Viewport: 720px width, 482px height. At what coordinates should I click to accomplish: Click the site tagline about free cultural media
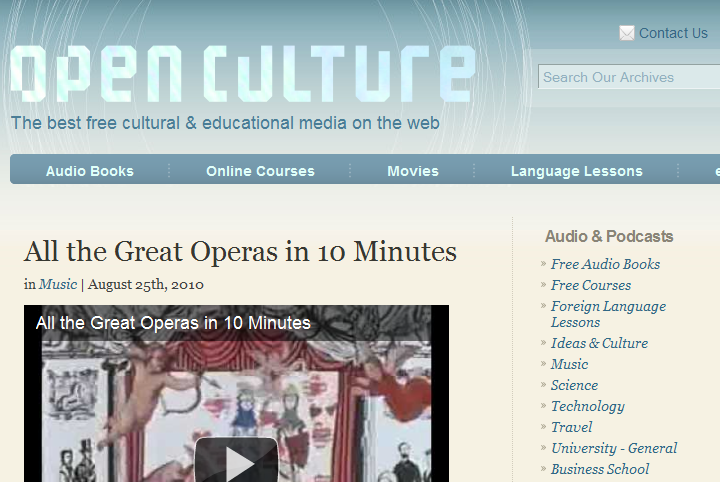pos(225,123)
